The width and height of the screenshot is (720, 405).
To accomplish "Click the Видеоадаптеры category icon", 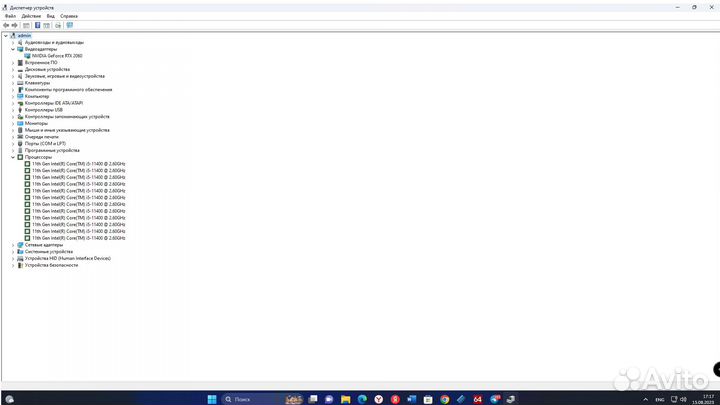I will (20, 49).
